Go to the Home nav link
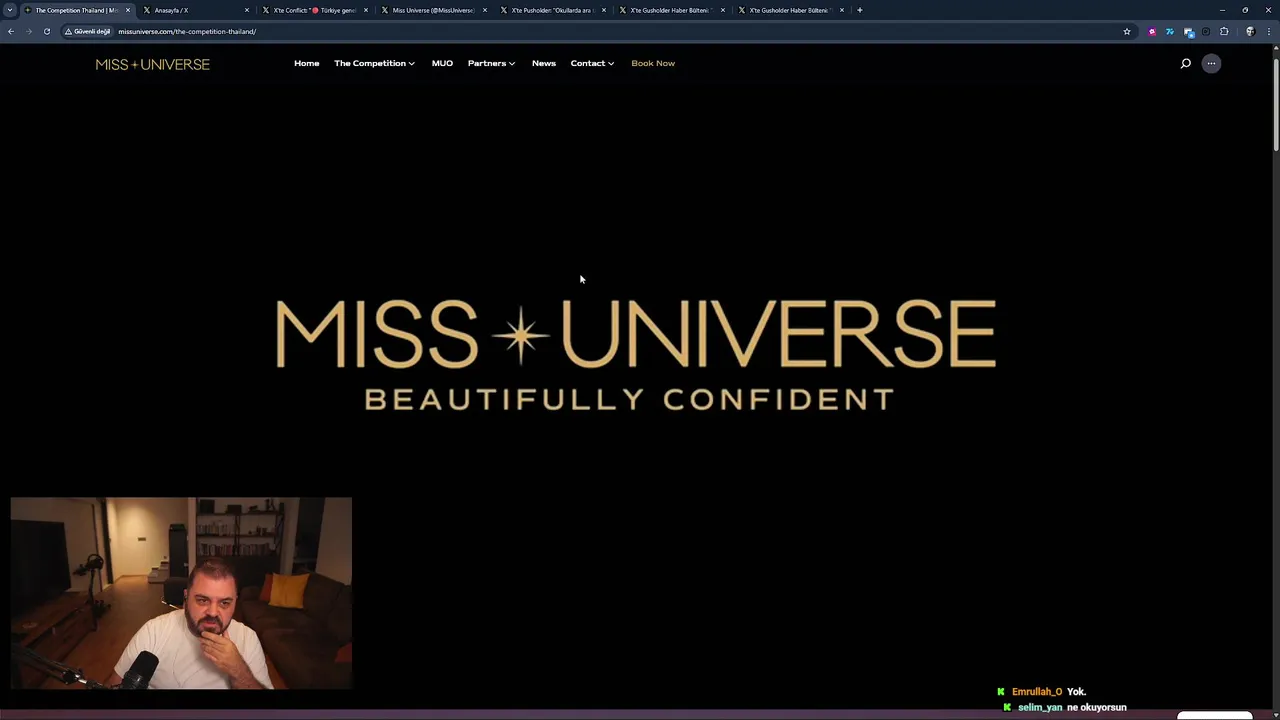Viewport: 1280px width, 720px height. (306, 63)
